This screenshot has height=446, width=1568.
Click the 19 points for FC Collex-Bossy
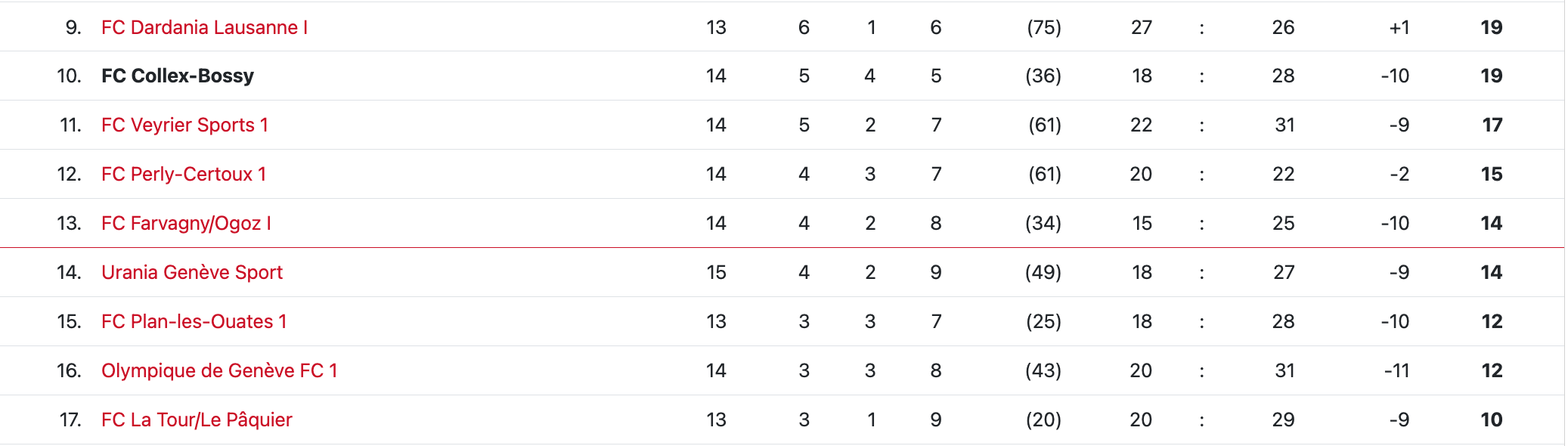(x=1492, y=76)
